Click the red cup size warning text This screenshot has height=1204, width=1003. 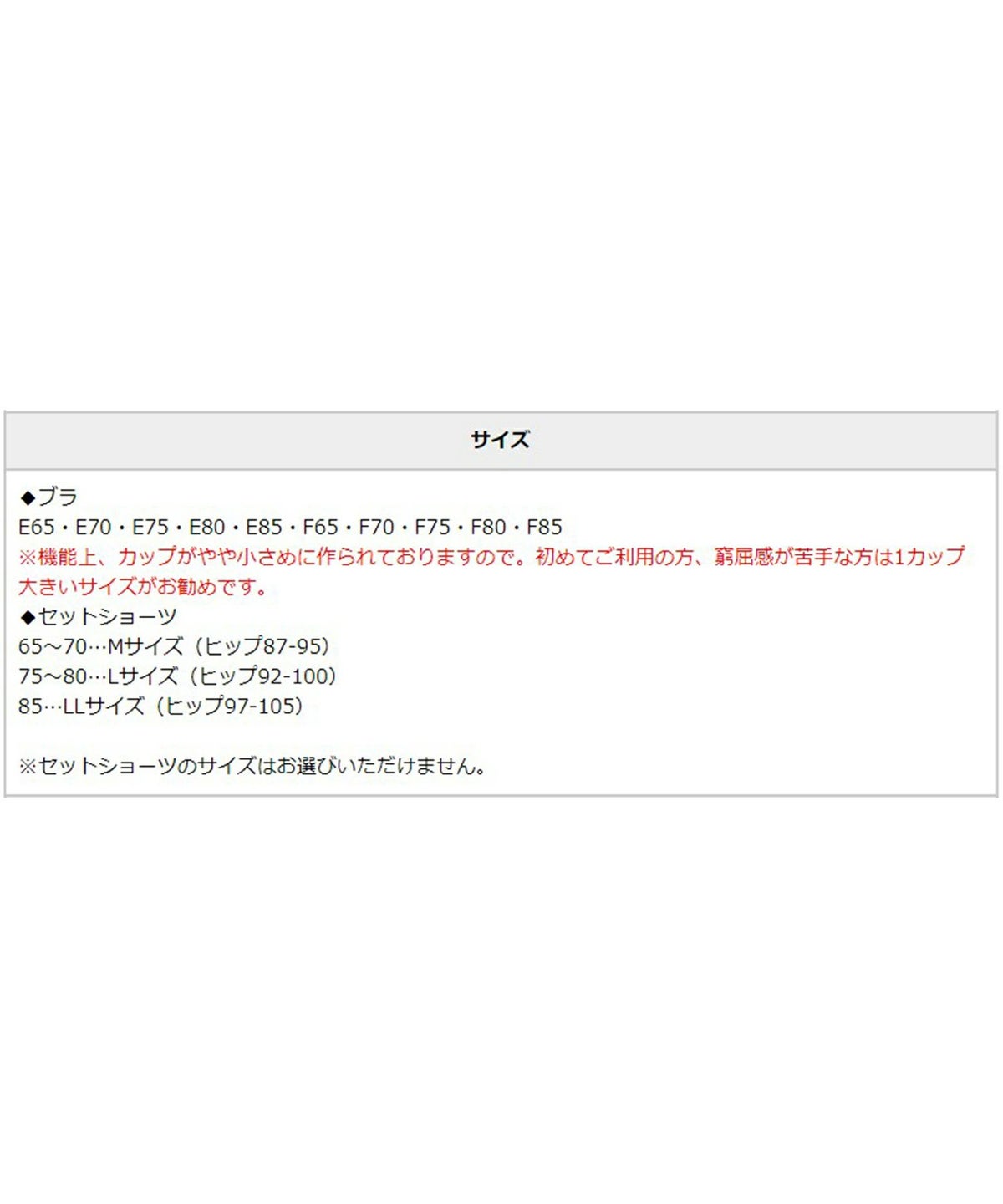[x=491, y=557]
